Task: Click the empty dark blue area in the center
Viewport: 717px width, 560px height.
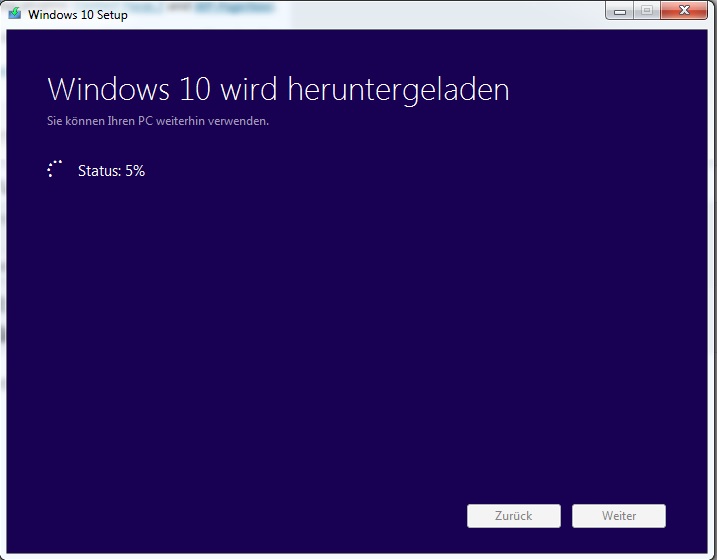Action: point(357,320)
